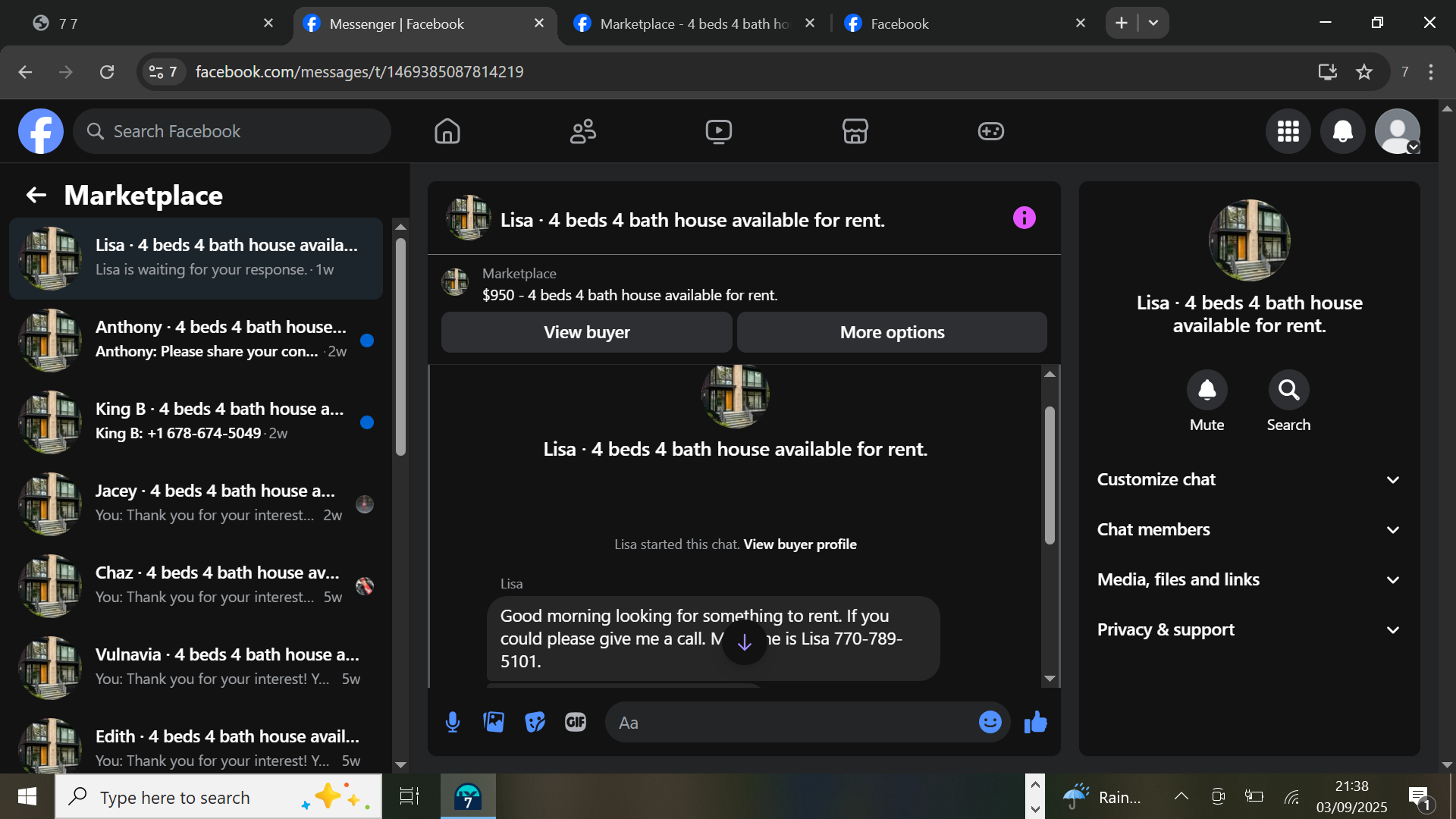1456x819 pixels.
Task: Open Anthony conversation in list
Action: [x=196, y=340]
